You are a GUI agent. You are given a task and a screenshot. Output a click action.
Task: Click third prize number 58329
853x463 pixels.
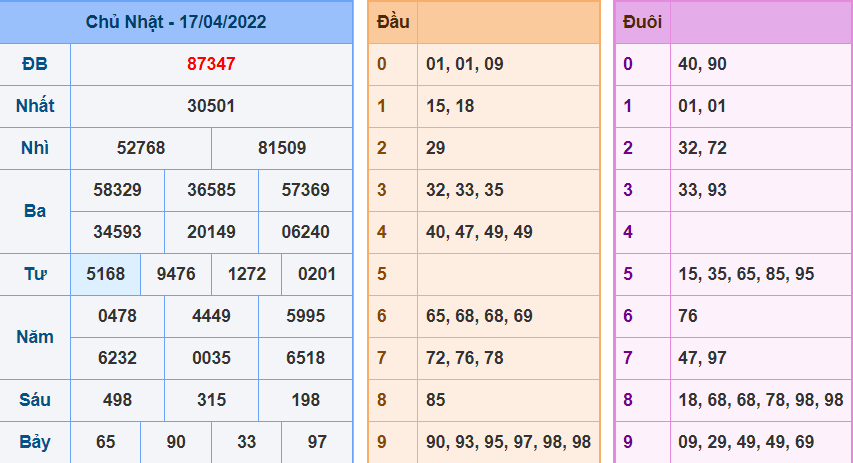point(118,190)
